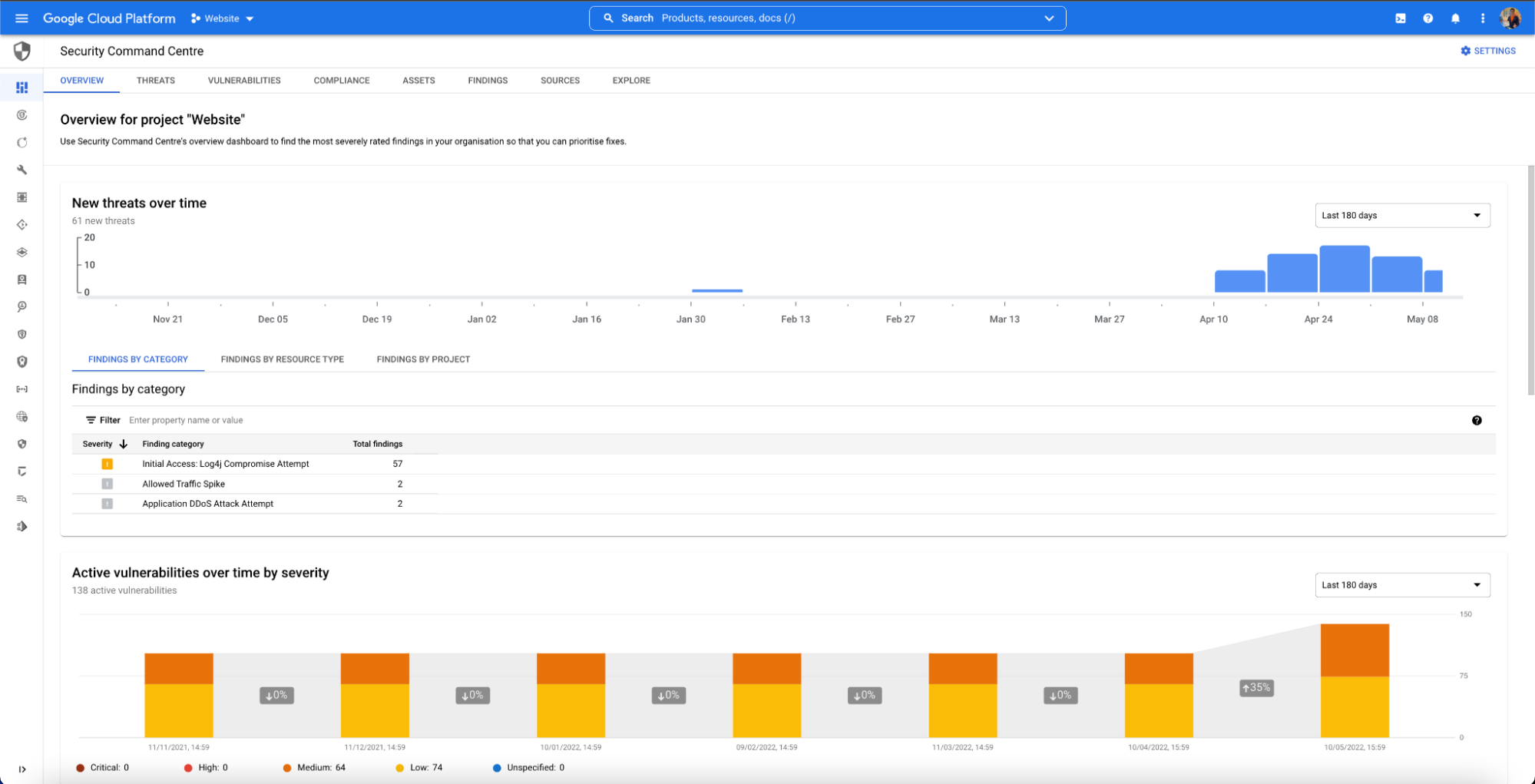The image size is (1535, 784).
Task: Open the three-dot more options menu
Action: click(1483, 18)
